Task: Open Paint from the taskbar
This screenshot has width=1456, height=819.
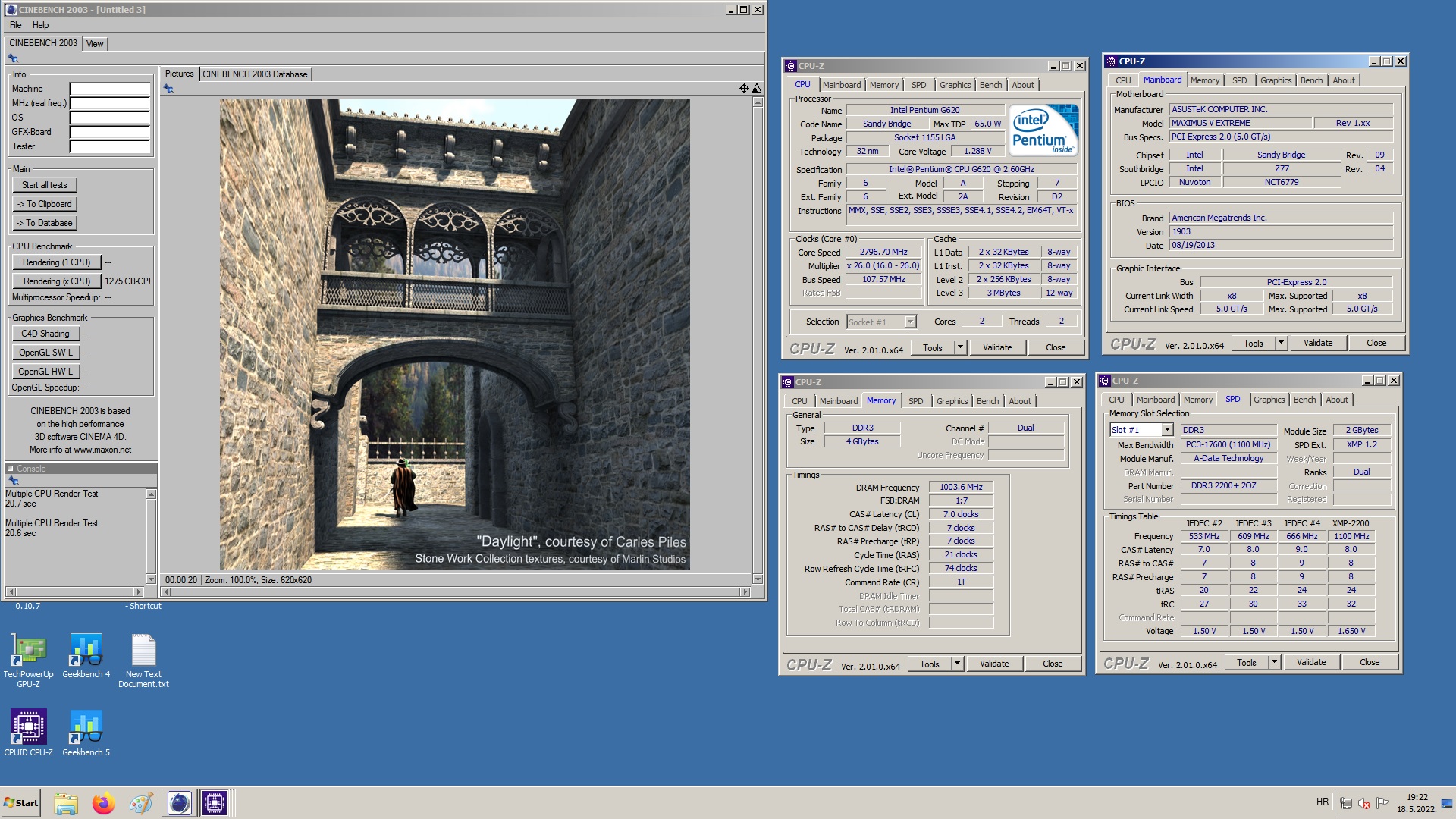Action: (140, 803)
